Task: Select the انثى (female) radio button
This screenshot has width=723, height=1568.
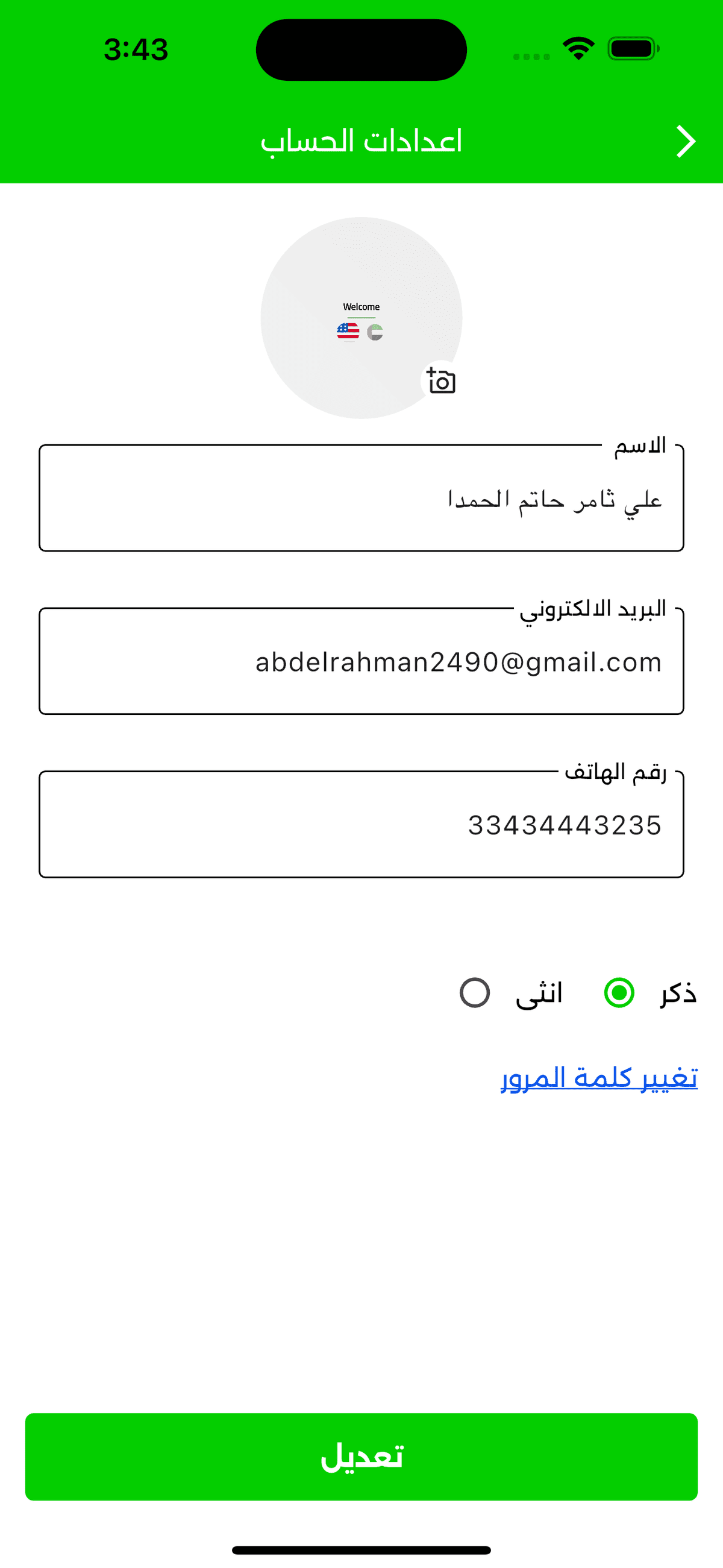Action: point(475,993)
